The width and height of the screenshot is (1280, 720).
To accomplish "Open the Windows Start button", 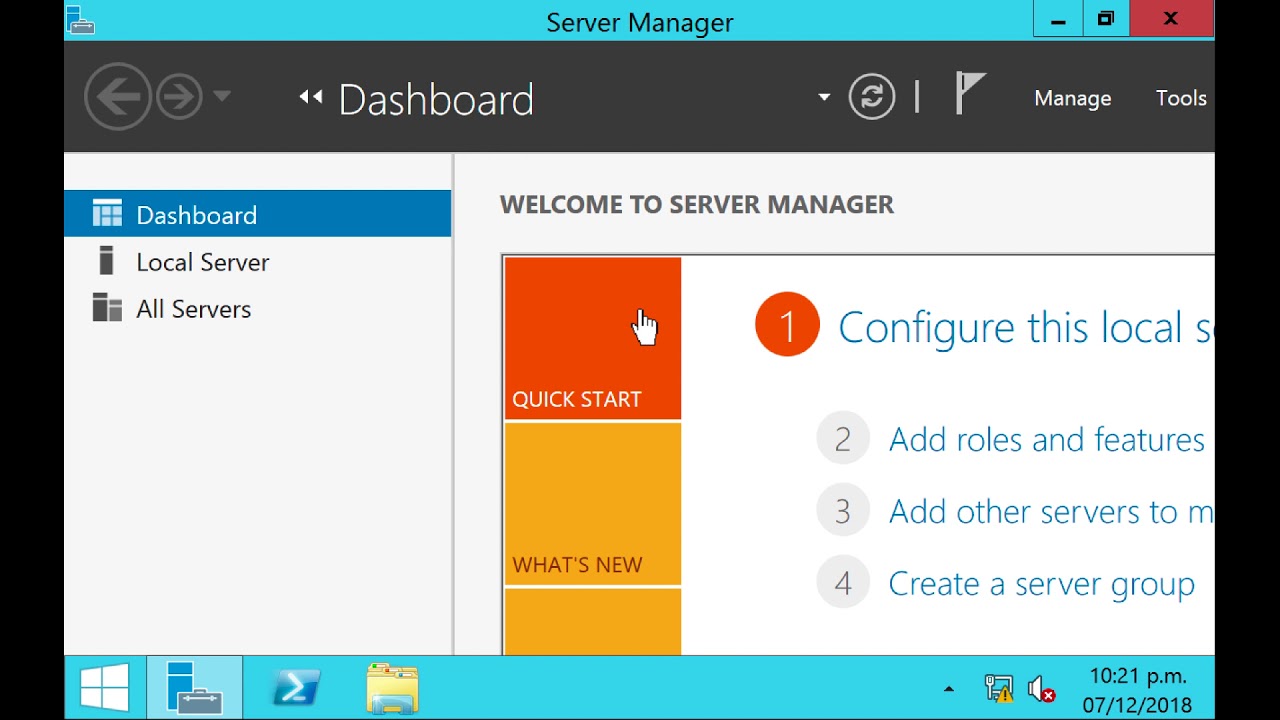I will click(x=105, y=688).
